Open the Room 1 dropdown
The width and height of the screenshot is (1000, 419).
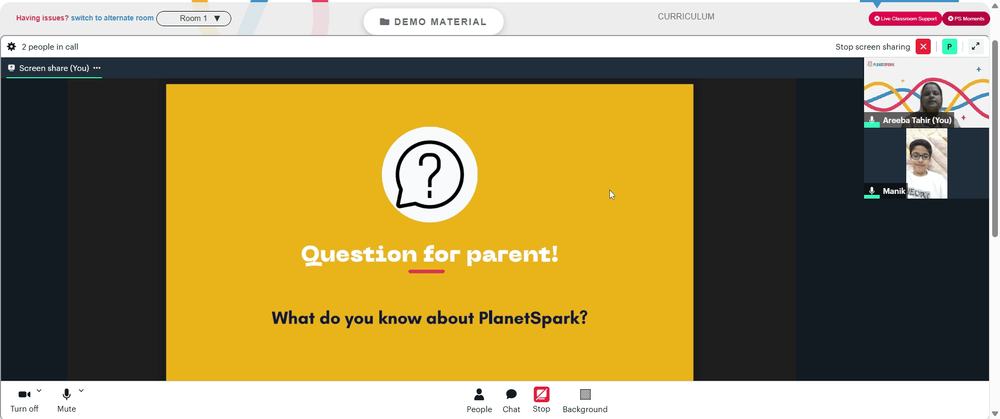click(194, 18)
